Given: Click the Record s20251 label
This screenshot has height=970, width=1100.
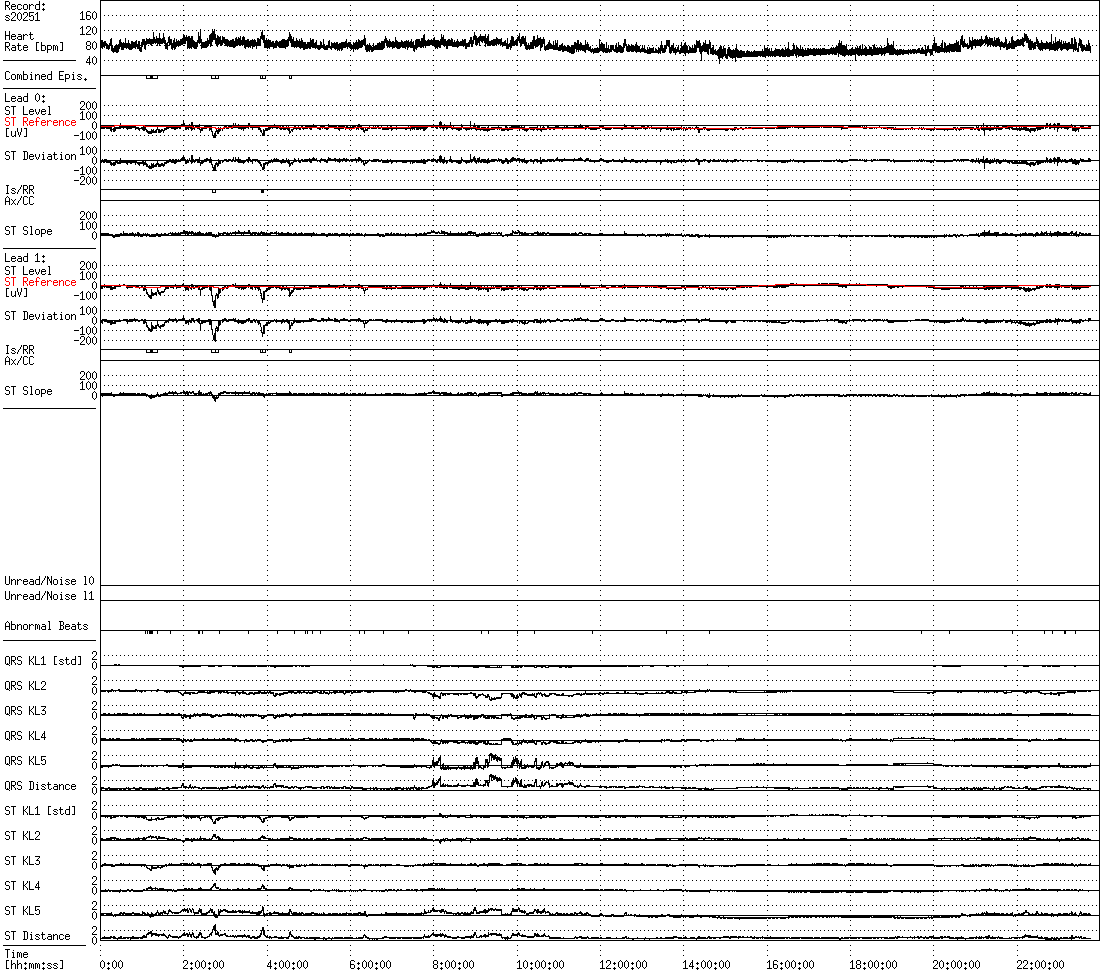Looking at the screenshot, I should 25,11.
